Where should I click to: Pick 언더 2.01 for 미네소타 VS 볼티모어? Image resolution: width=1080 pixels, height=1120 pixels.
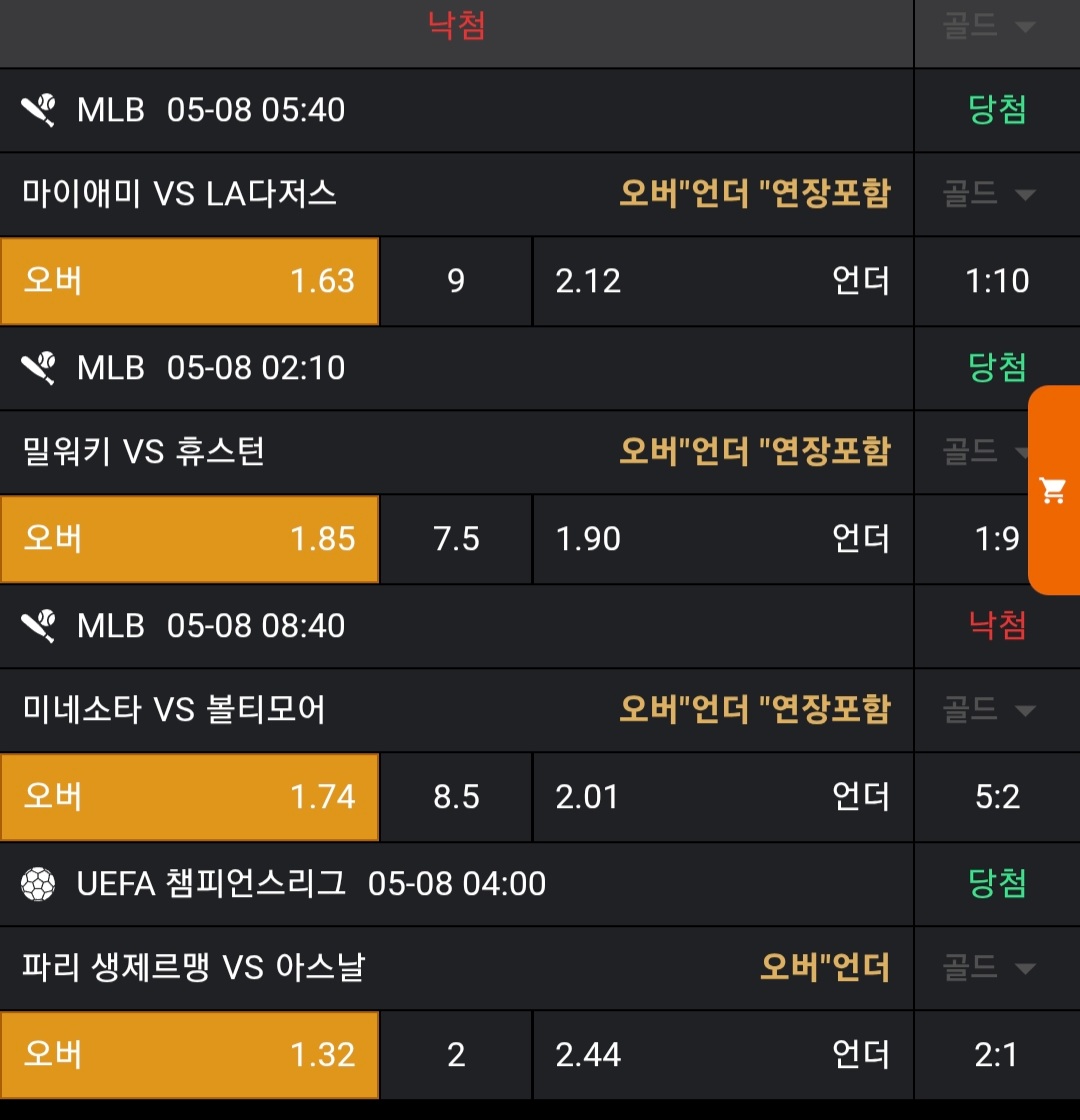coord(722,797)
